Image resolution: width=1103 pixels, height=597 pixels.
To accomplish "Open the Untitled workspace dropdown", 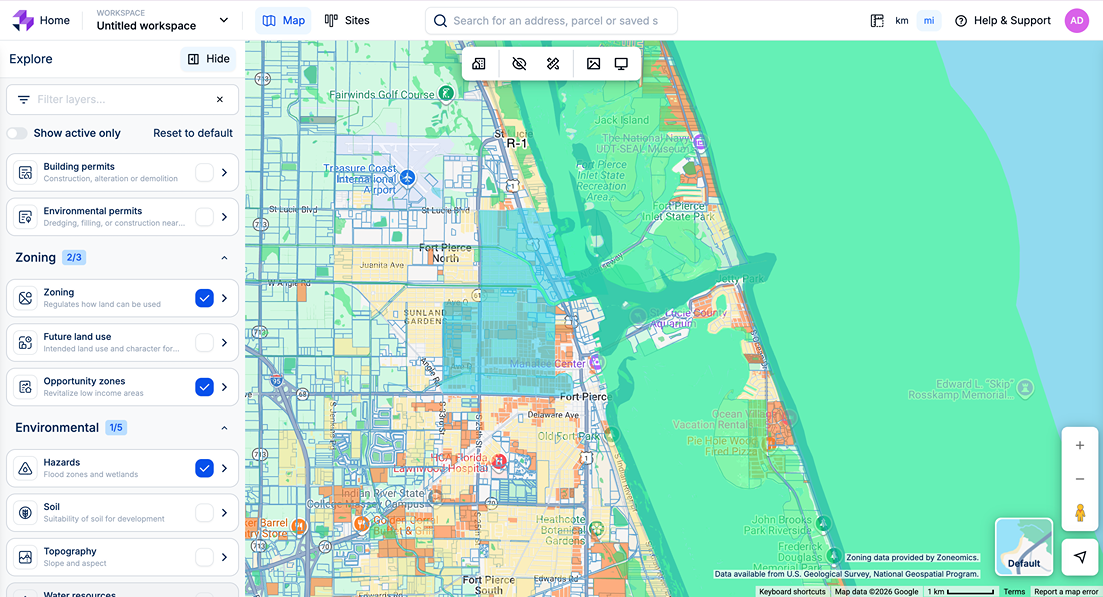I will (x=223, y=20).
